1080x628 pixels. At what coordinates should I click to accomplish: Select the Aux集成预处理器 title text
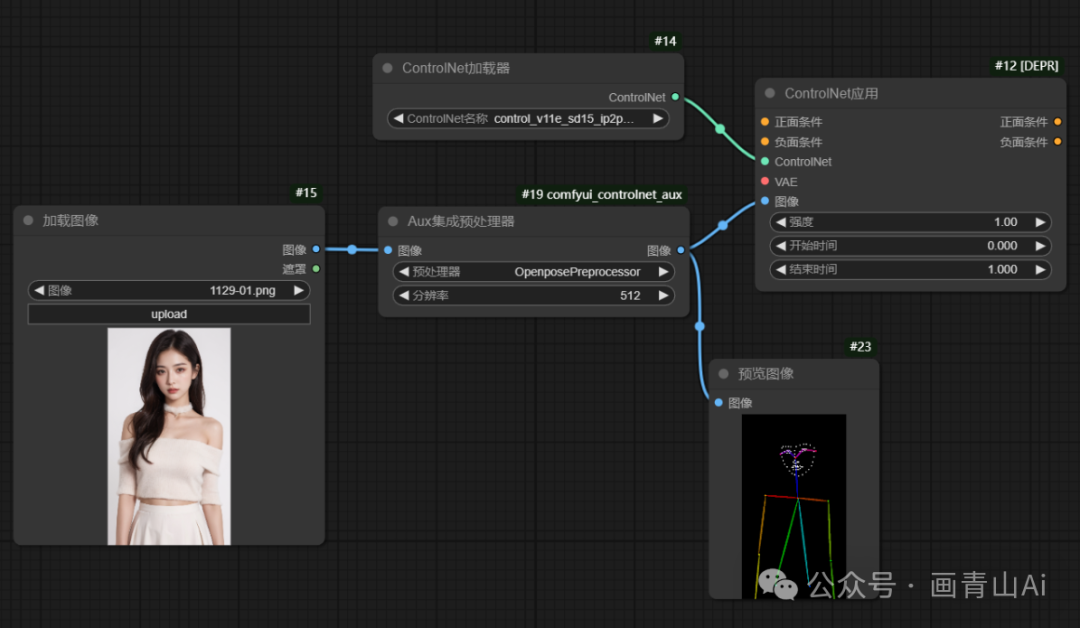click(461, 221)
